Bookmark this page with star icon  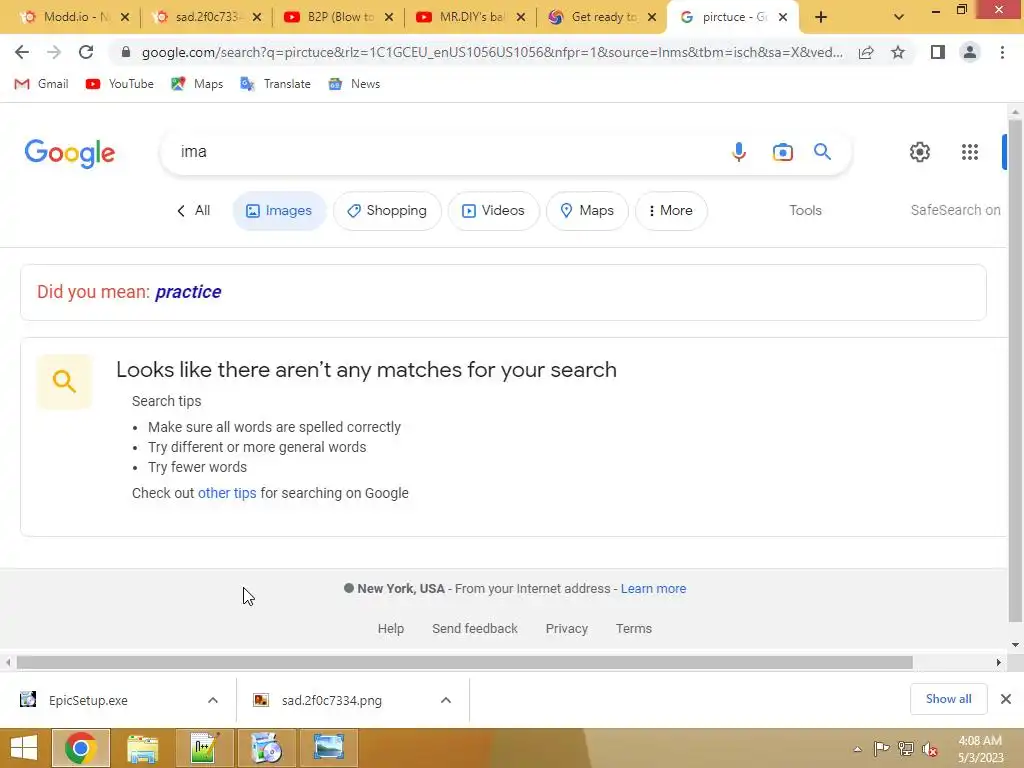click(x=898, y=52)
